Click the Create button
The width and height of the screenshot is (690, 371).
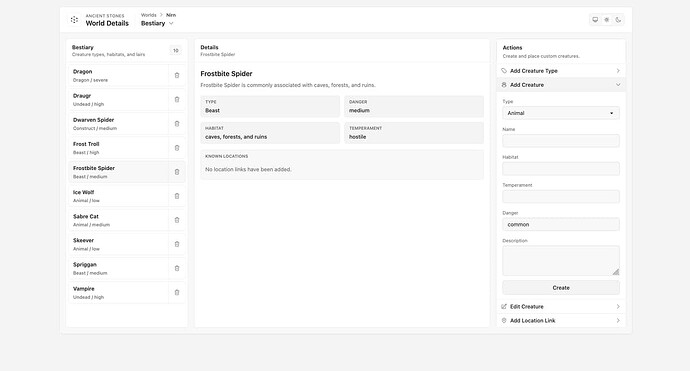coord(561,288)
